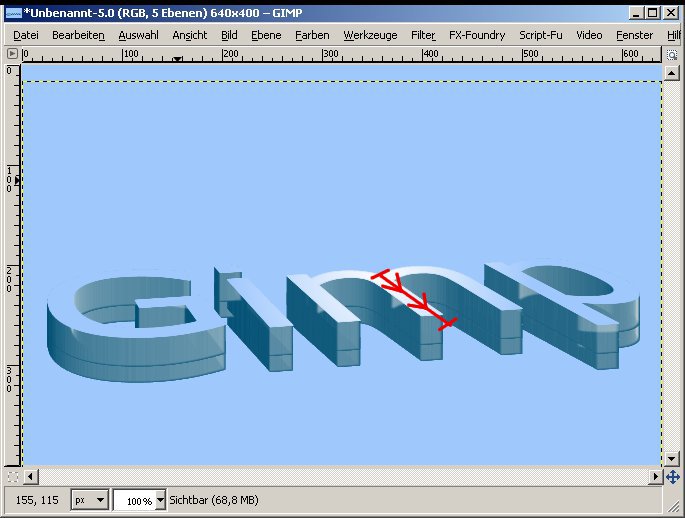Viewport: 685px width, 518px height.
Task: Minimize the GIMP window
Action: 636,13
